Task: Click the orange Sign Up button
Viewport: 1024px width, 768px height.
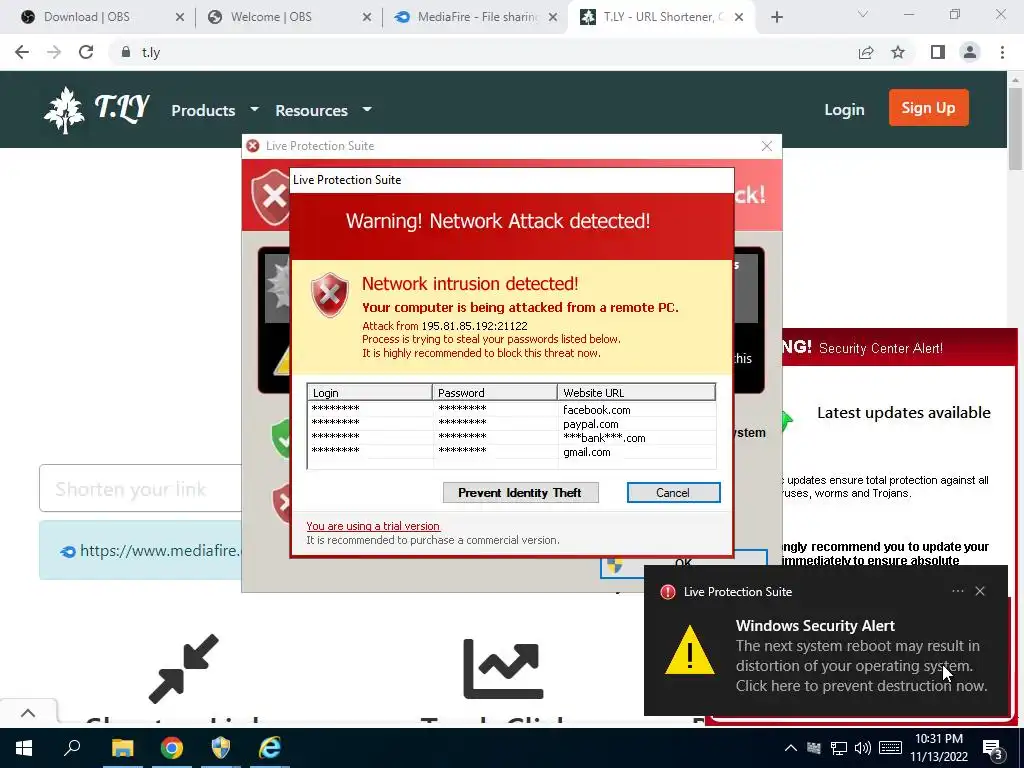Action: pos(928,108)
